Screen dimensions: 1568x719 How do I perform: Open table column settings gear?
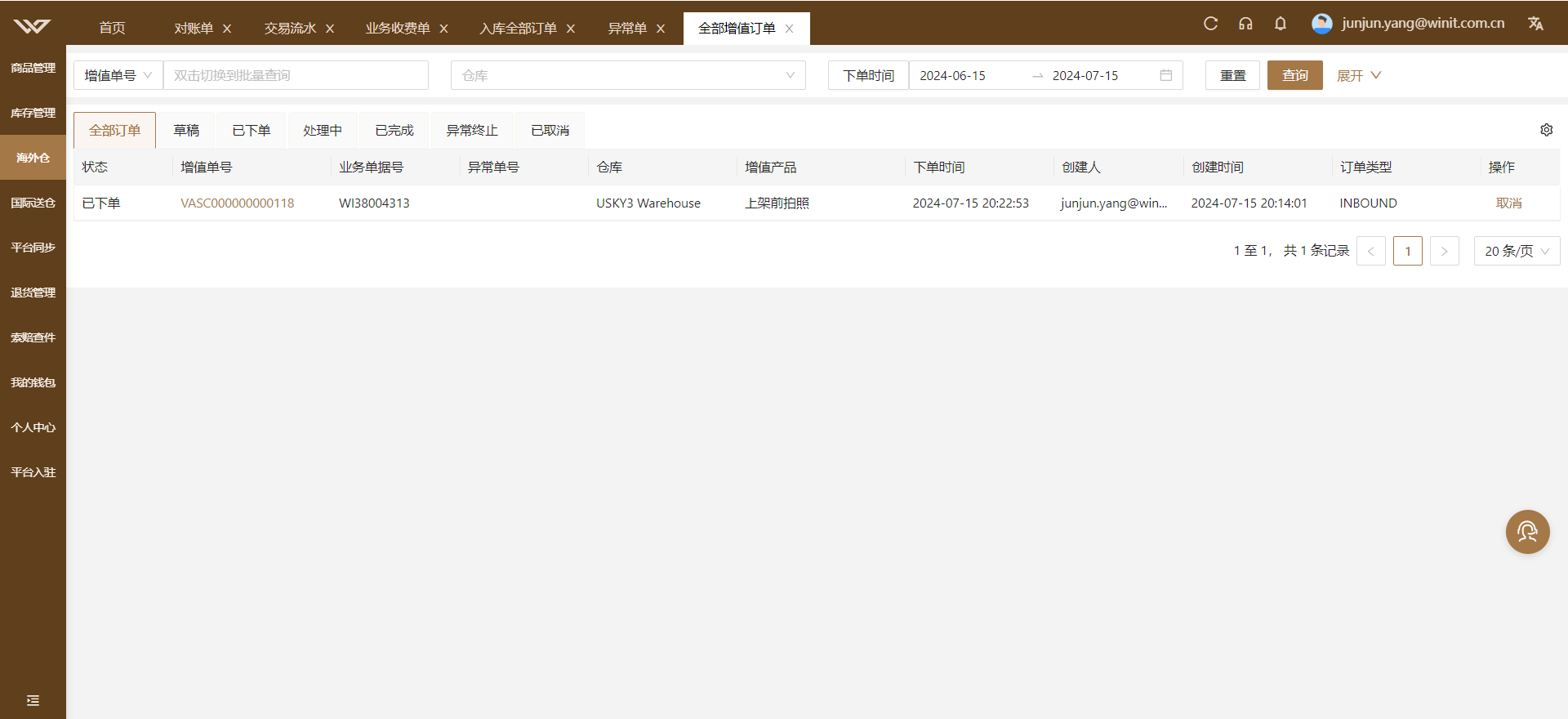click(x=1546, y=130)
